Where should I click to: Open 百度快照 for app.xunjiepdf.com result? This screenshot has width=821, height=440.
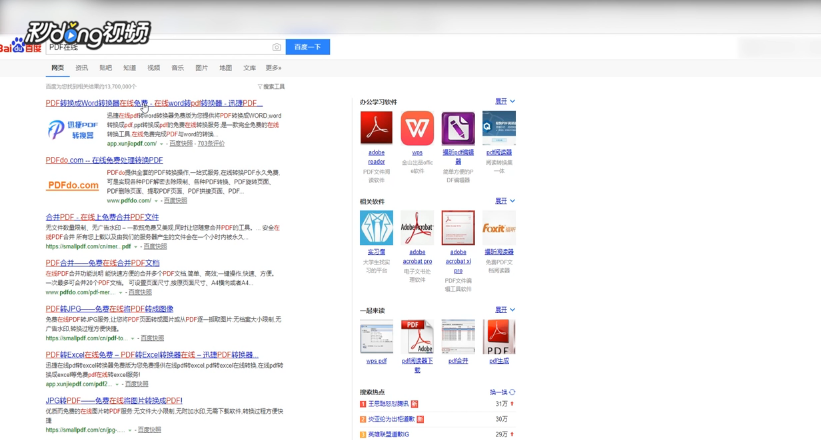[x=181, y=144]
